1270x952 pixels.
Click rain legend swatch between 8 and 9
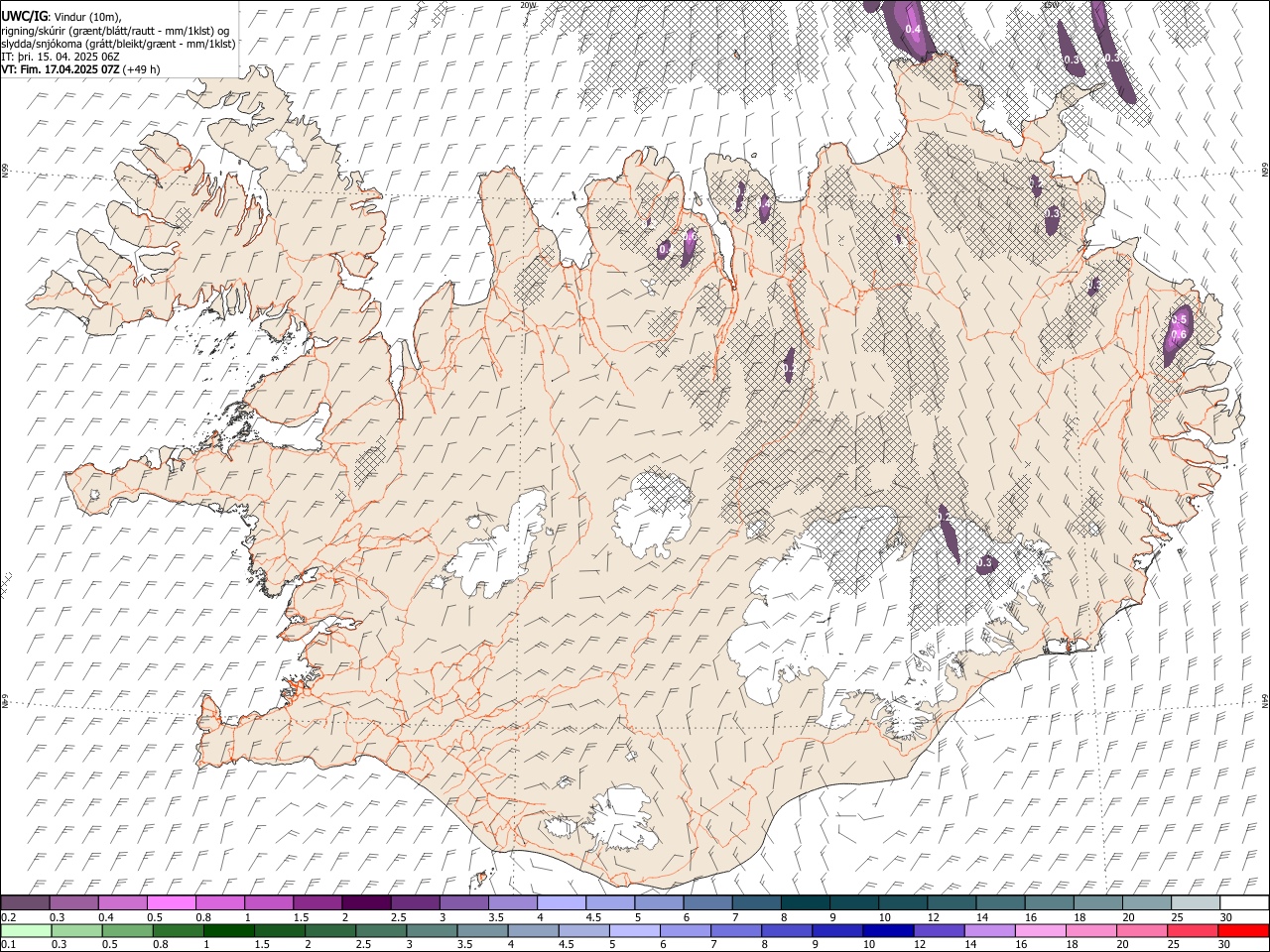coord(786,930)
